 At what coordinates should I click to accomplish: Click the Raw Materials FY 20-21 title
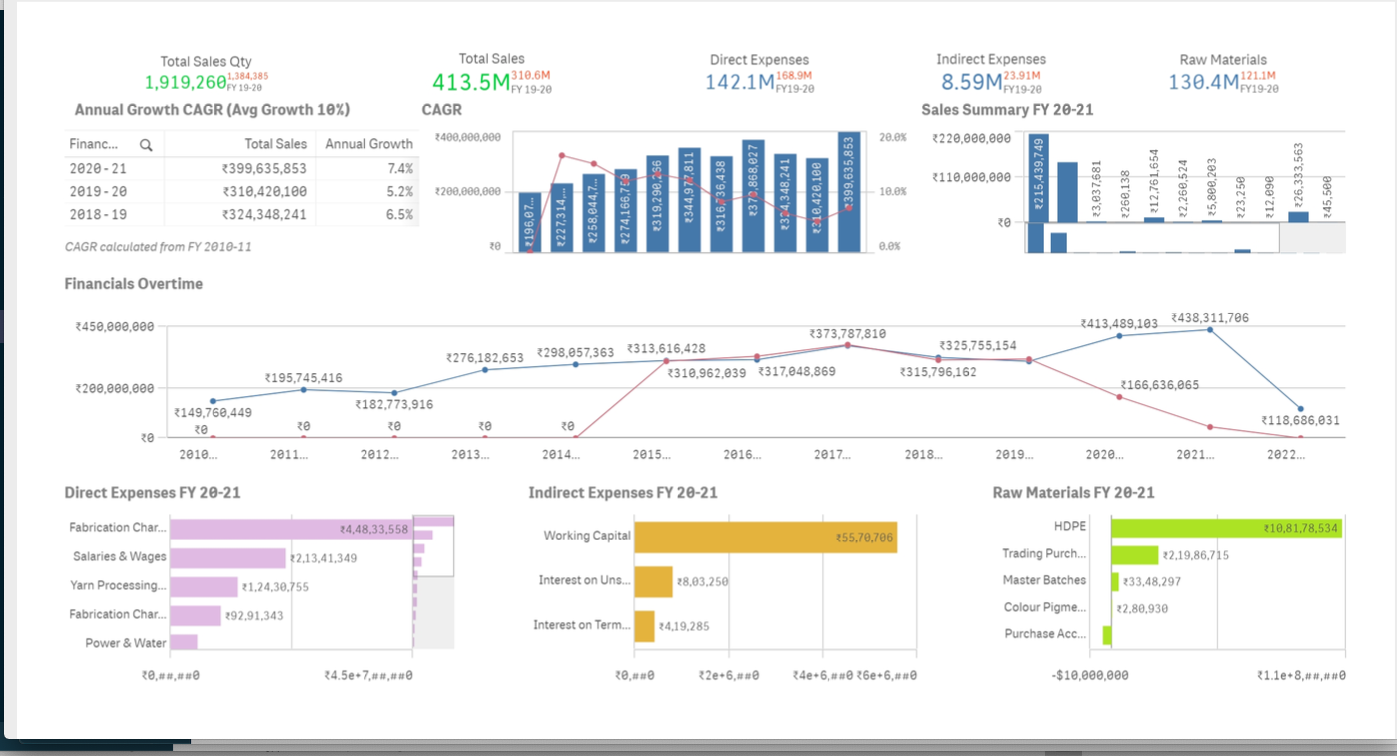coord(1074,492)
